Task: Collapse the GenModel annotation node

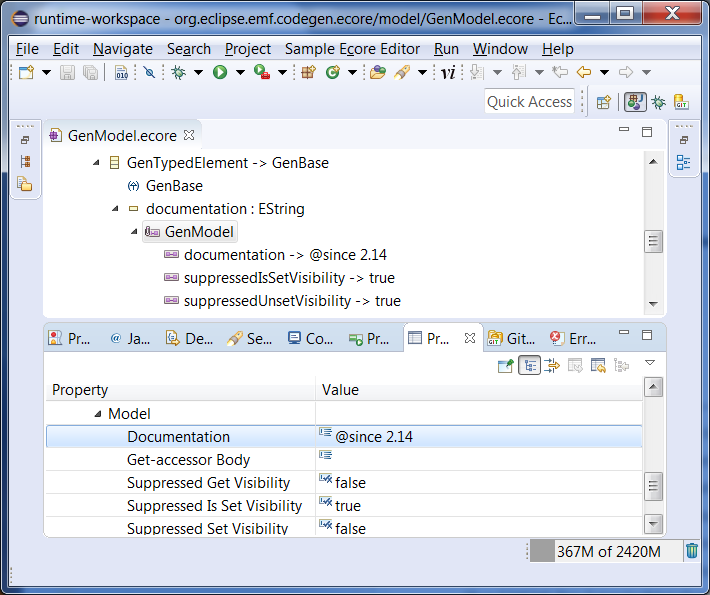Action: point(134,232)
